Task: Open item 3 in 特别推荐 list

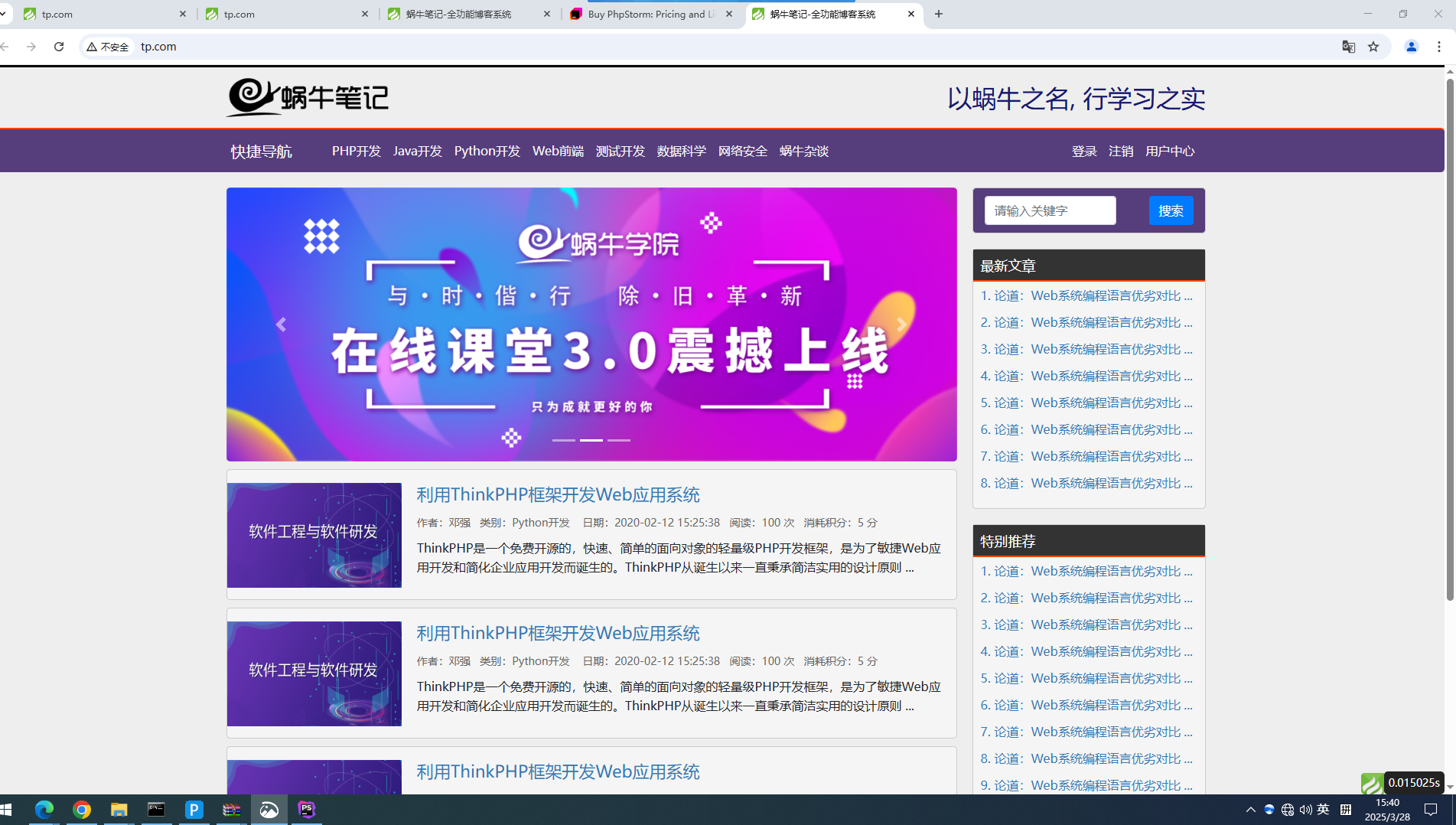Action: [x=1086, y=624]
